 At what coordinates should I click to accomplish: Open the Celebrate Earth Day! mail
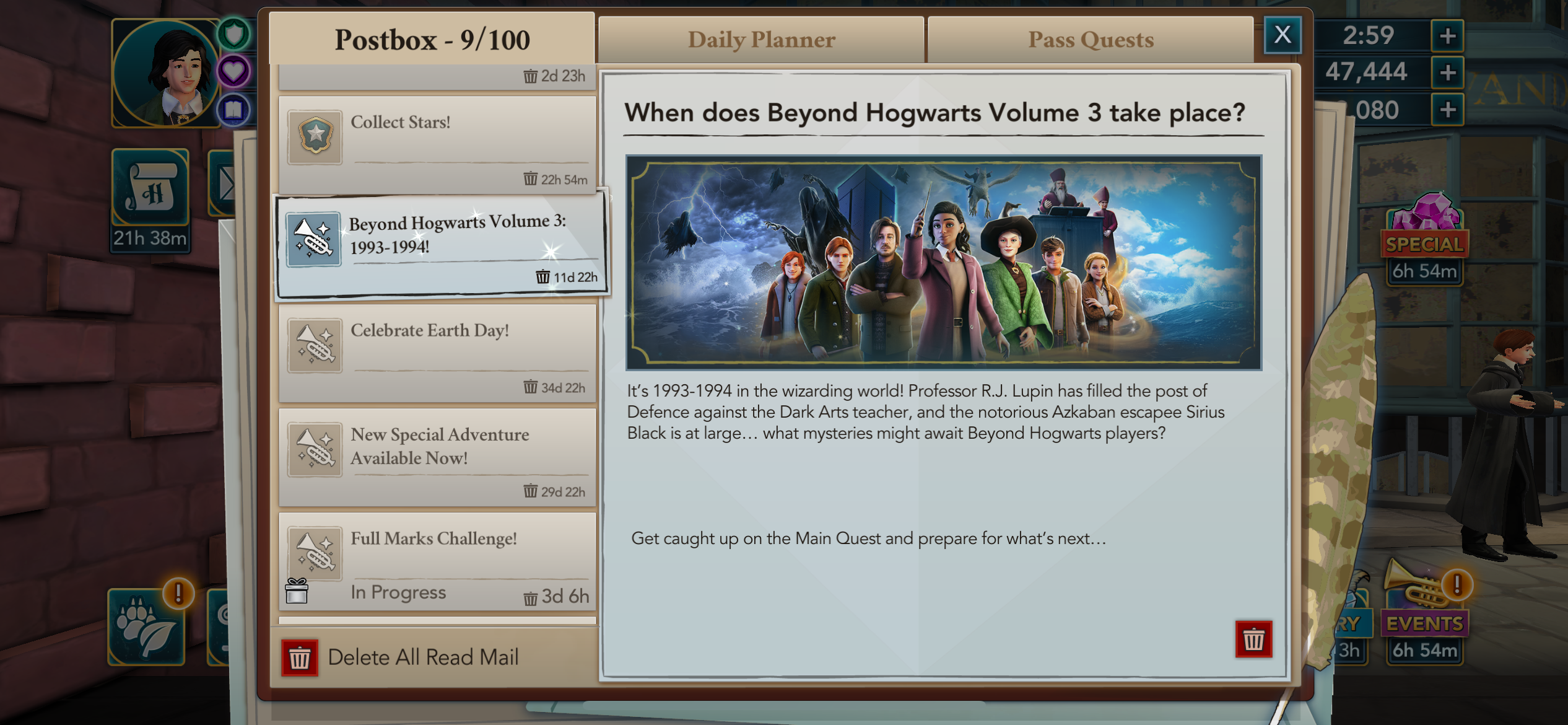[x=437, y=353]
